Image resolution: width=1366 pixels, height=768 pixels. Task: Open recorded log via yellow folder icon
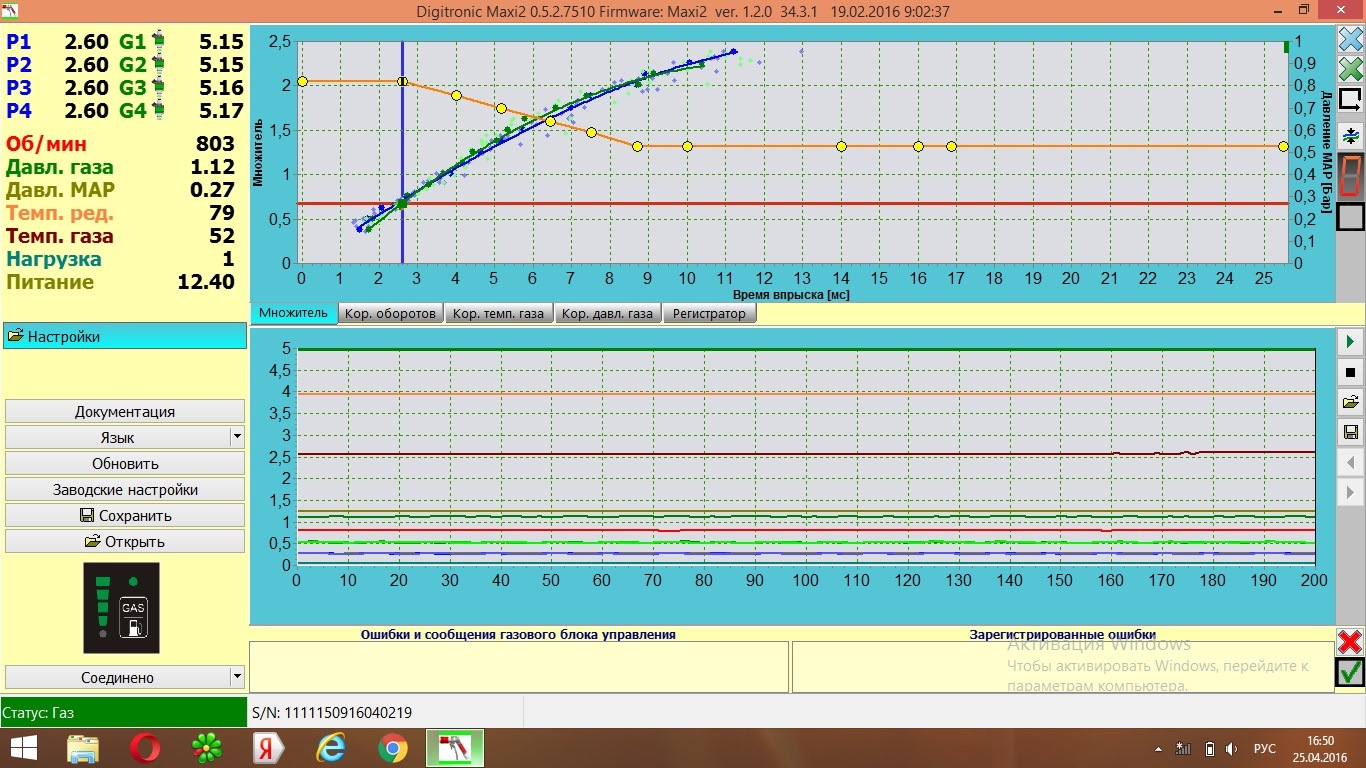(1350, 402)
